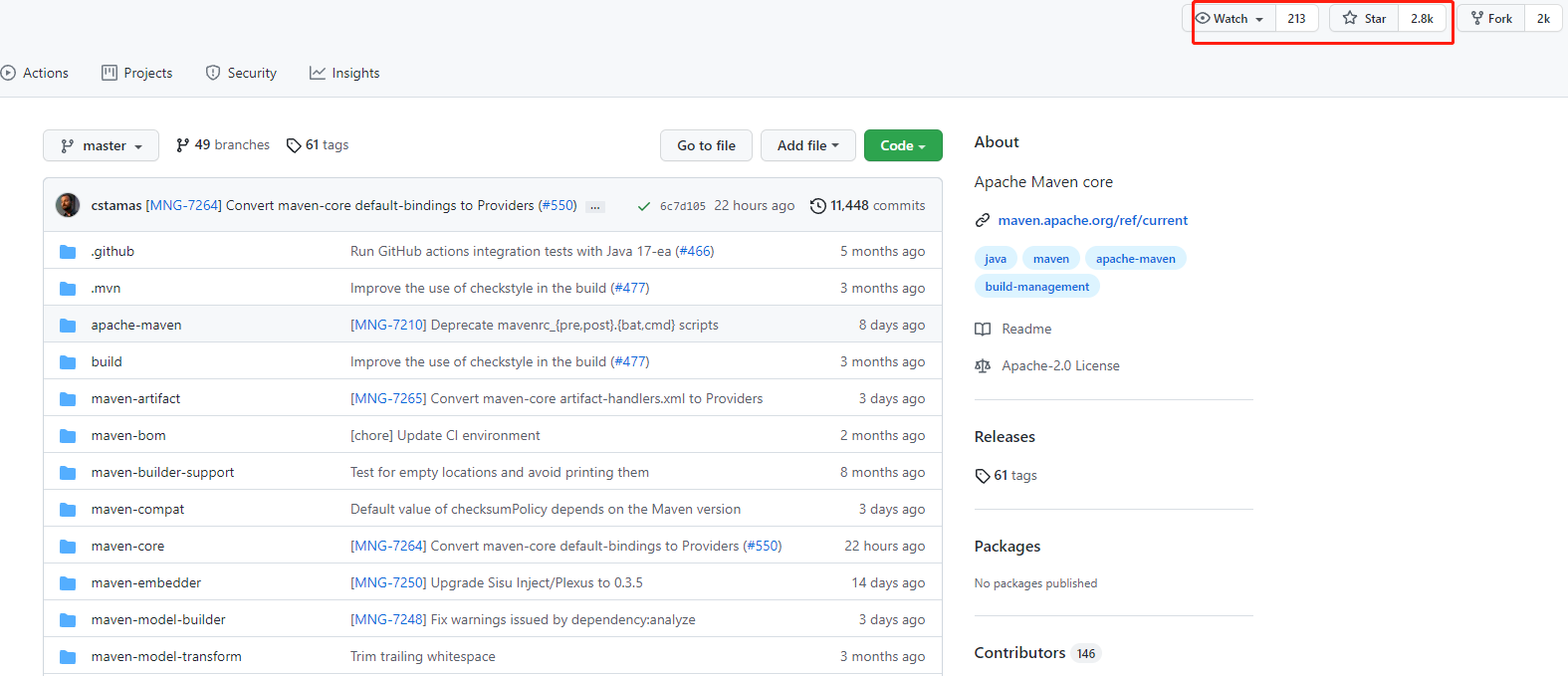View the 49 branches list

pos(223,145)
